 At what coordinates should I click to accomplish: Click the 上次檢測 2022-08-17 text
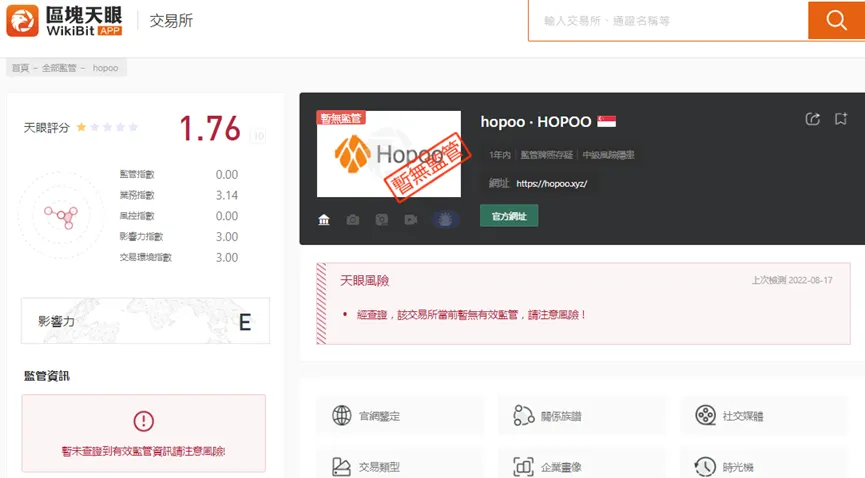pyautogui.click(x=792, y=280)
